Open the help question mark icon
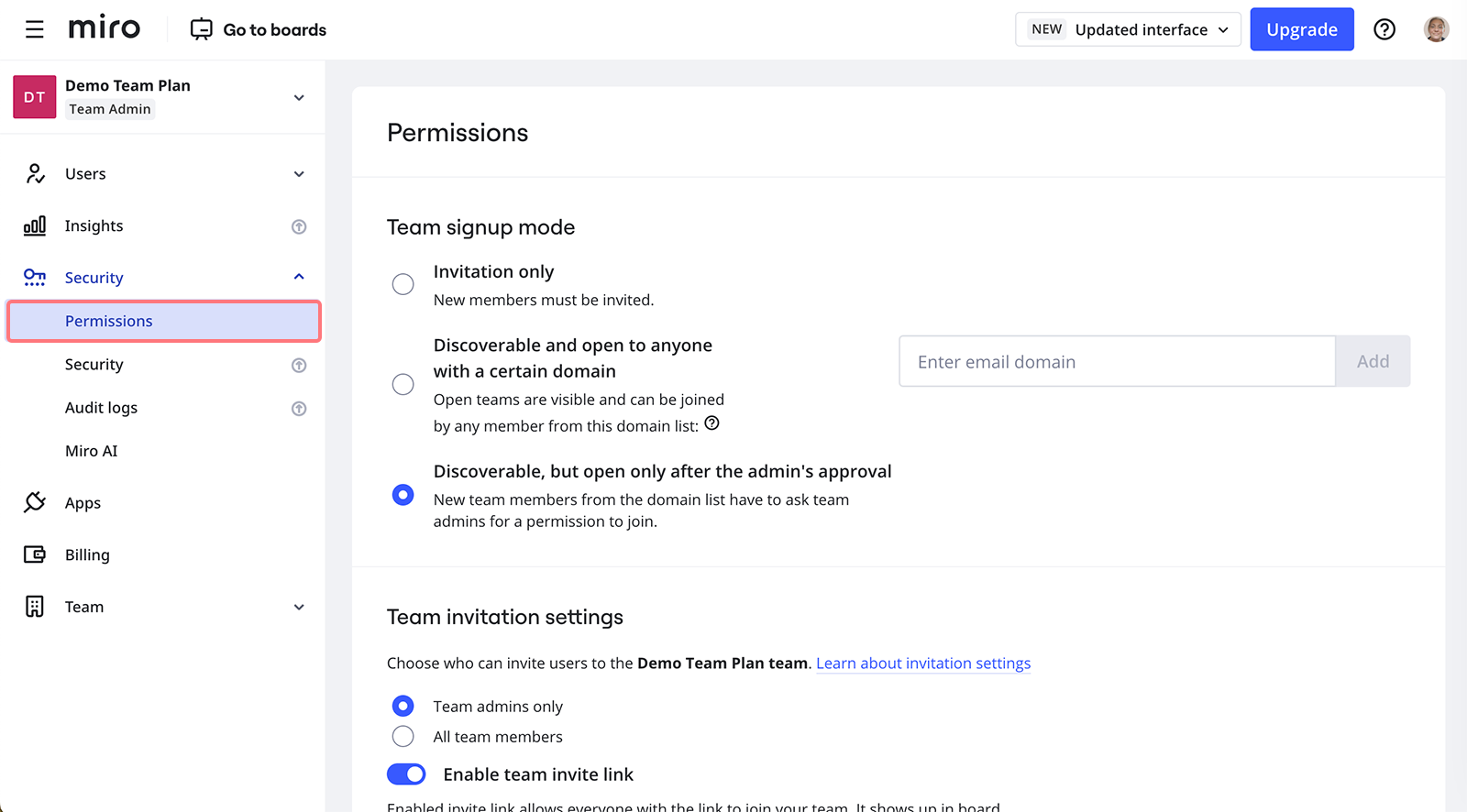Screen dimensions: 1467x812 [x=1384, y=29]
